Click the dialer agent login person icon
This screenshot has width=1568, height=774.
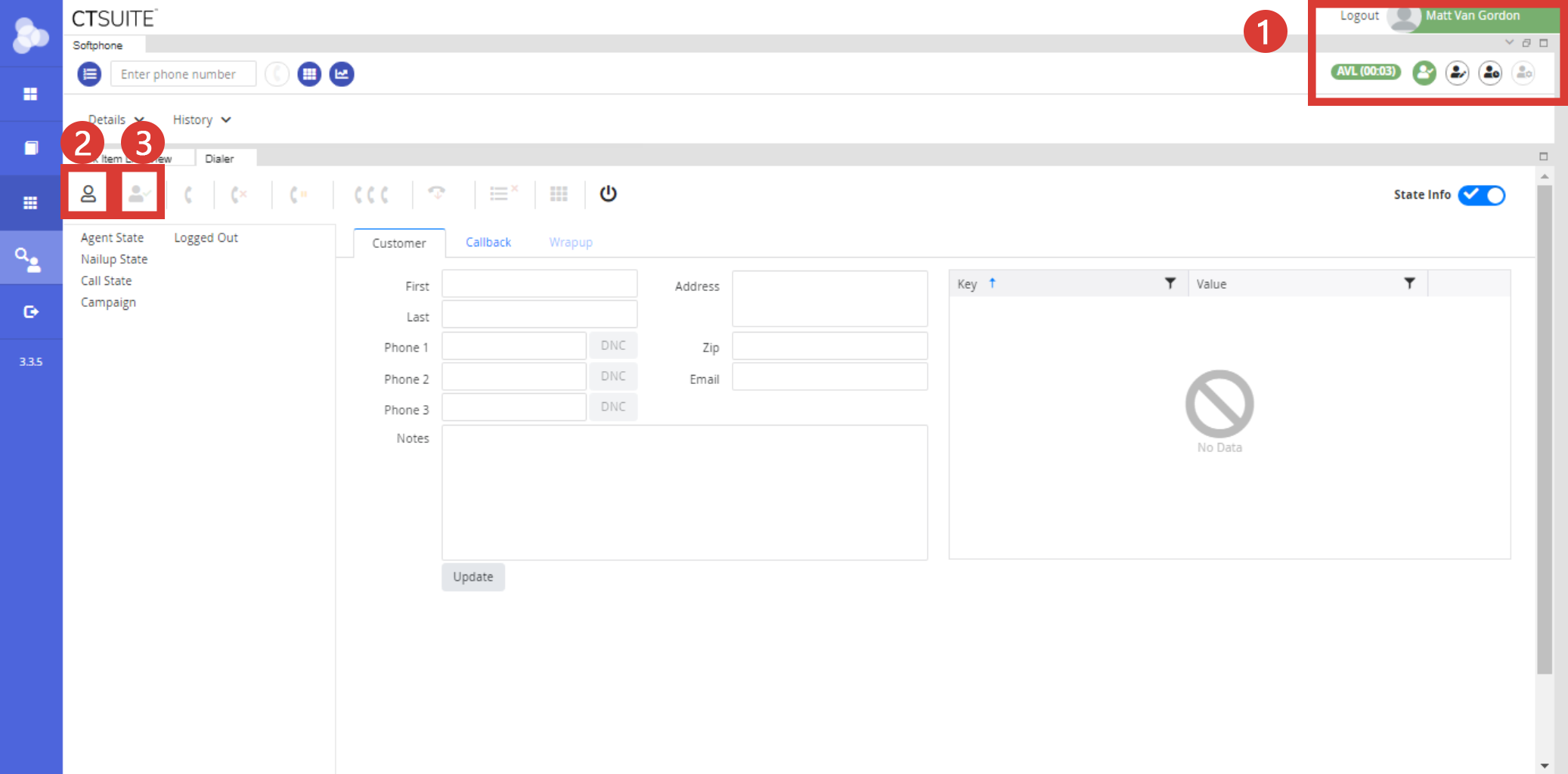point(88,194)
